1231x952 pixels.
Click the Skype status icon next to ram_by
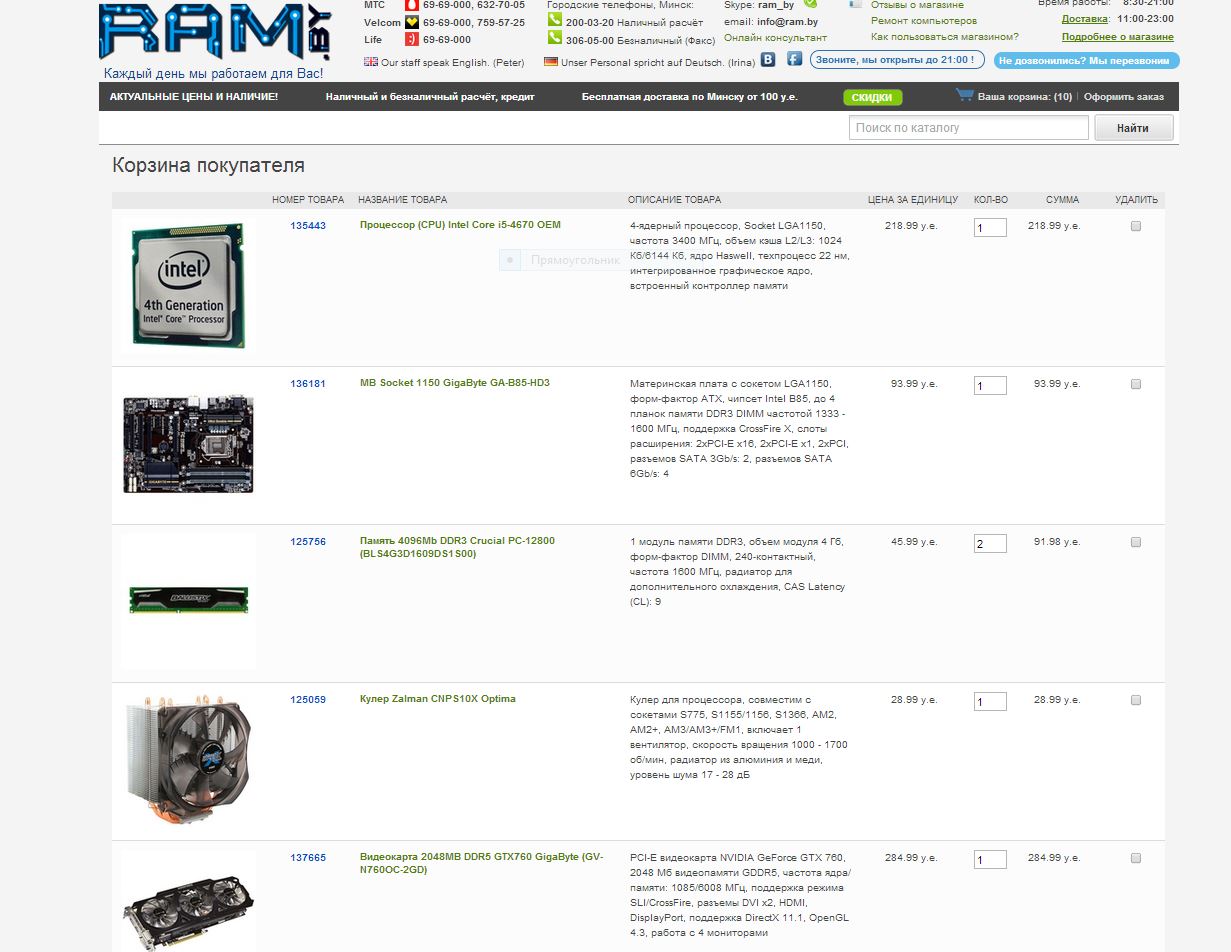coord(810,4)
